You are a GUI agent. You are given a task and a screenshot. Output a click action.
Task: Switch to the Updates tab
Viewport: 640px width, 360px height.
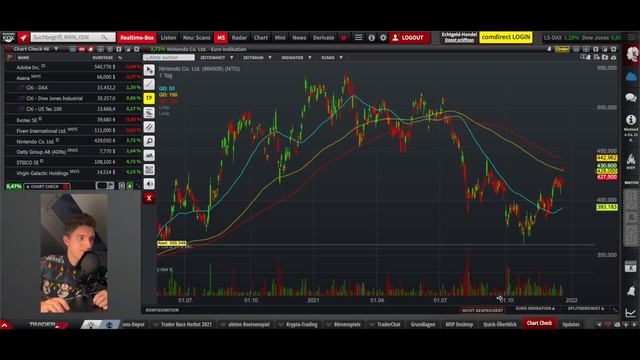tap(571, 324)
